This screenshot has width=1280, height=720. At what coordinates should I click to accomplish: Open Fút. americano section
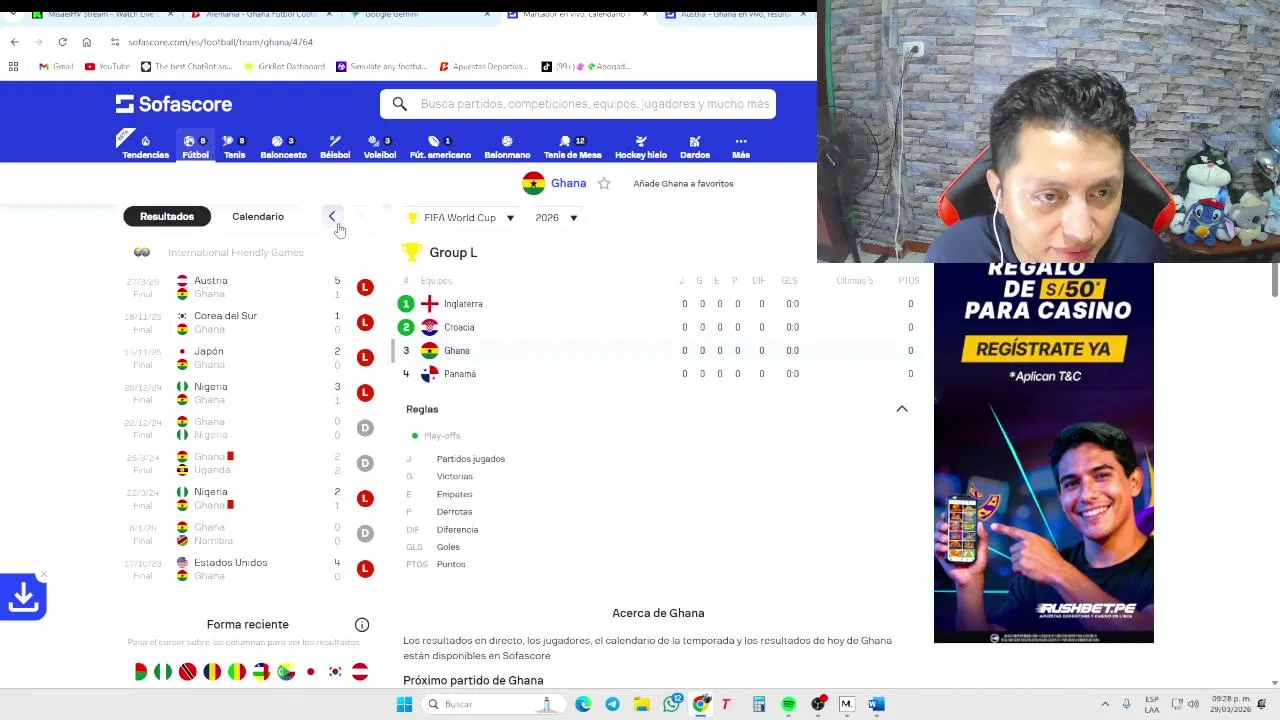point(440,147)
